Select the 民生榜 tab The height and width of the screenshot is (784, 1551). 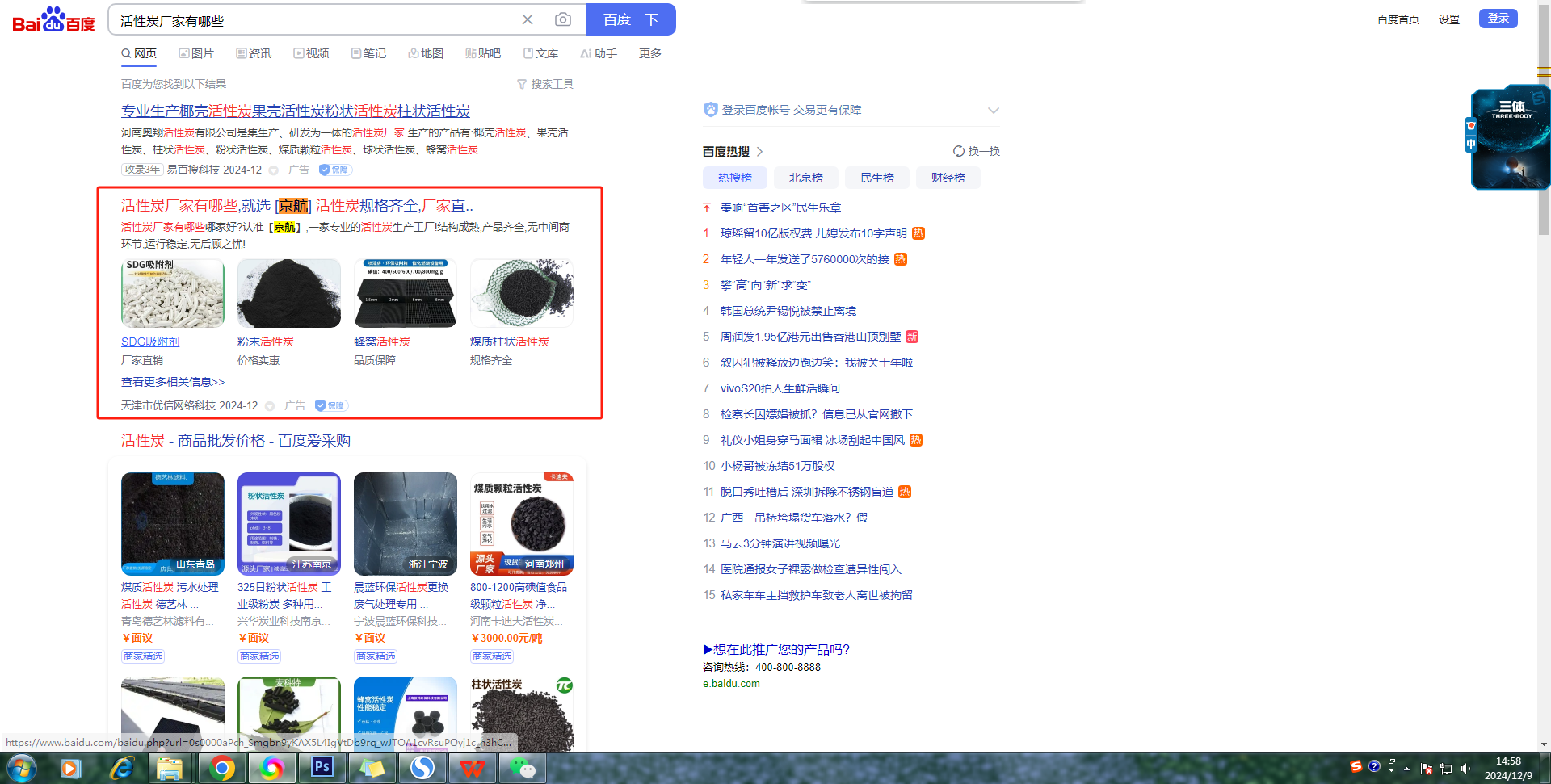click(877, 178)
